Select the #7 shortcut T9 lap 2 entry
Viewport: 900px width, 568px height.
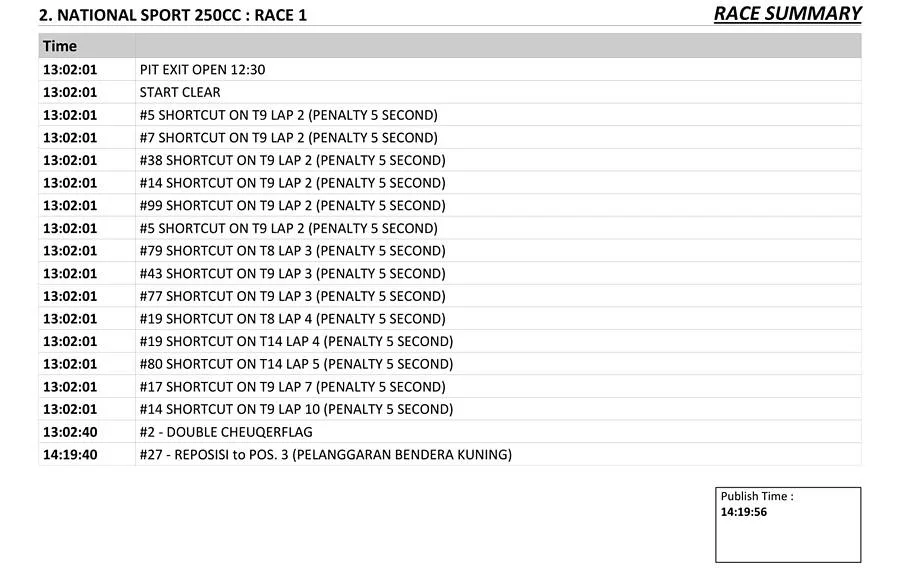tap(288, 138)
